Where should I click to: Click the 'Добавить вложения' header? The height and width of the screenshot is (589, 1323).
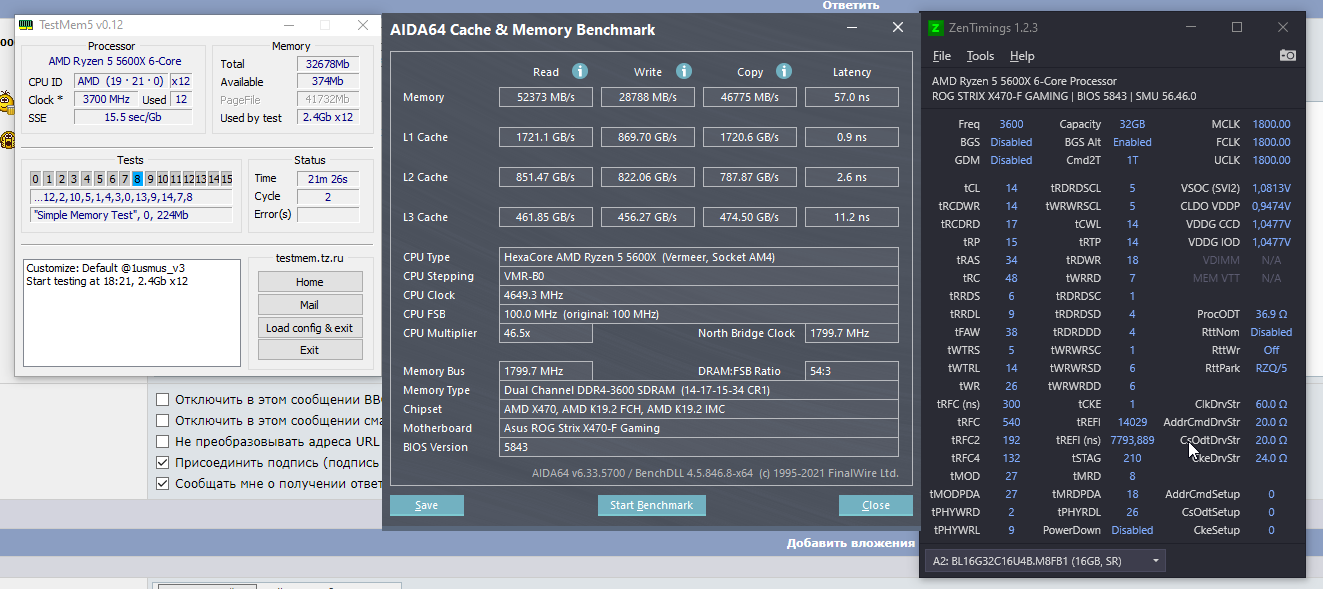tap(850, 543)
